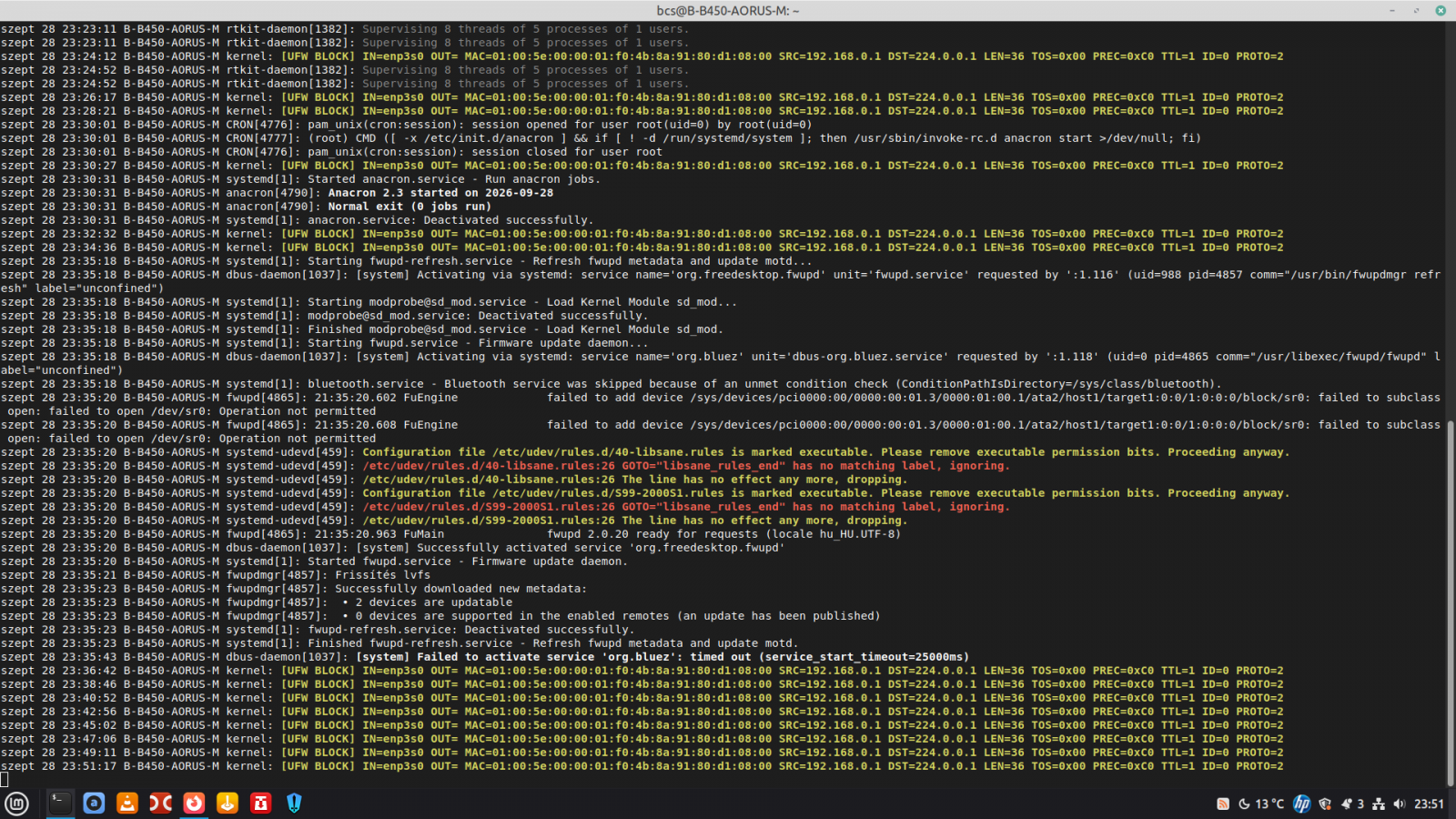
Task: Click 'Anacron 2.3 started on 2026-09-28' text
Action: pyautogui.click(x=440, y=193)
